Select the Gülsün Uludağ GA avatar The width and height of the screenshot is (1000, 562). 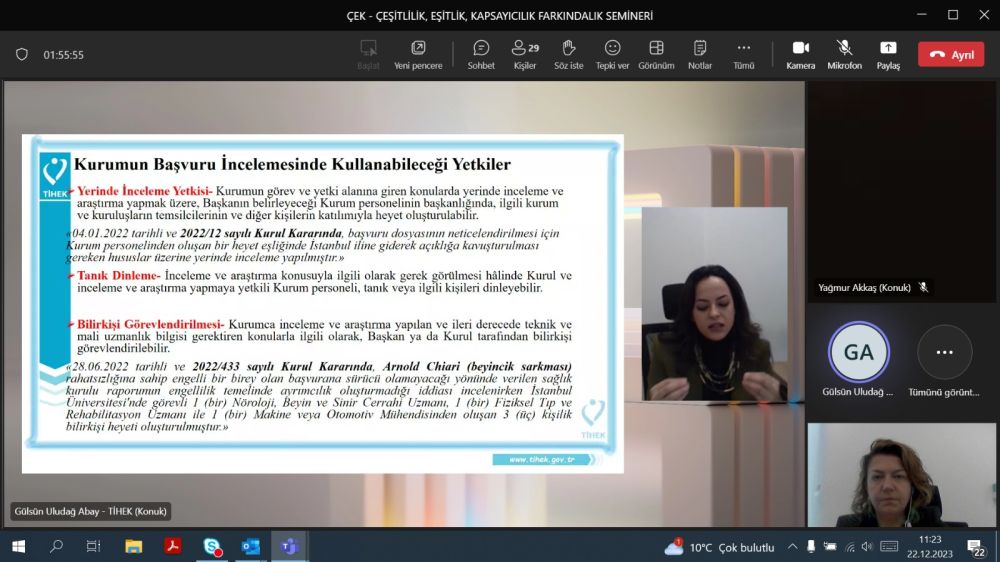pos(858,352)
